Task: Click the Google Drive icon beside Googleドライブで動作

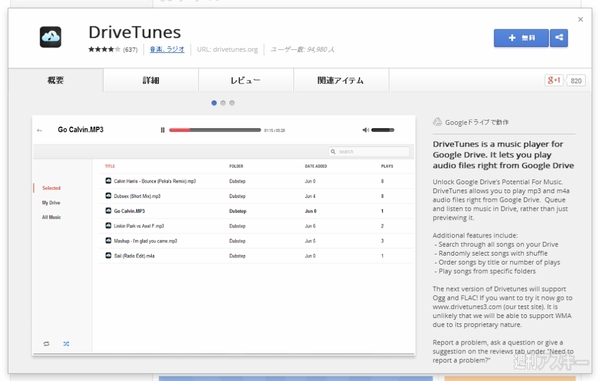Action: click(437, 122)
